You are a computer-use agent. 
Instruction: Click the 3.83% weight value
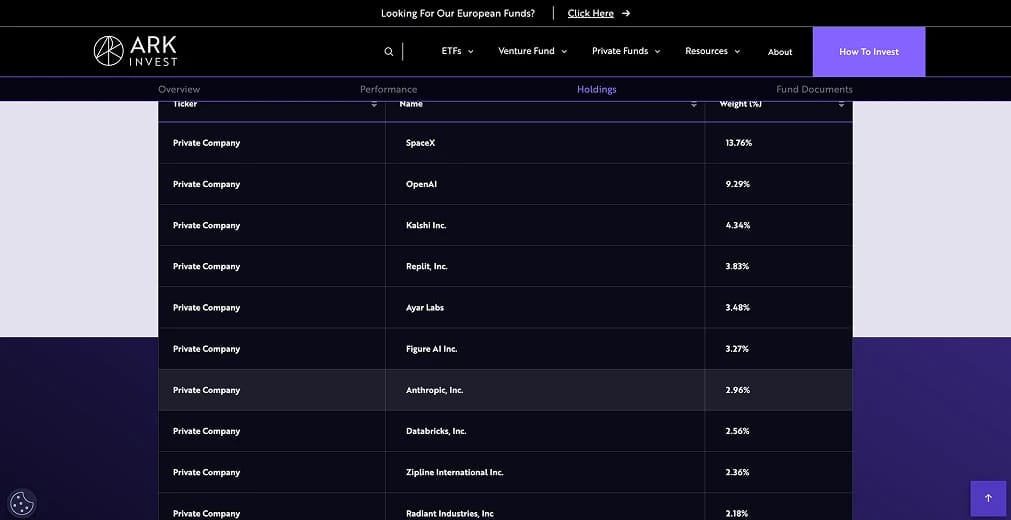(x=737, y=266)
